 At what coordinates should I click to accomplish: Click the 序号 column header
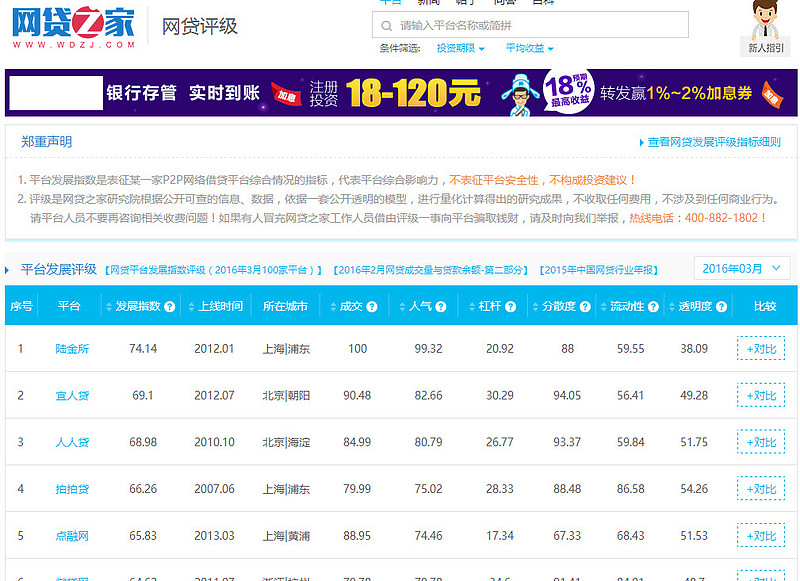[x=21, y=307]
